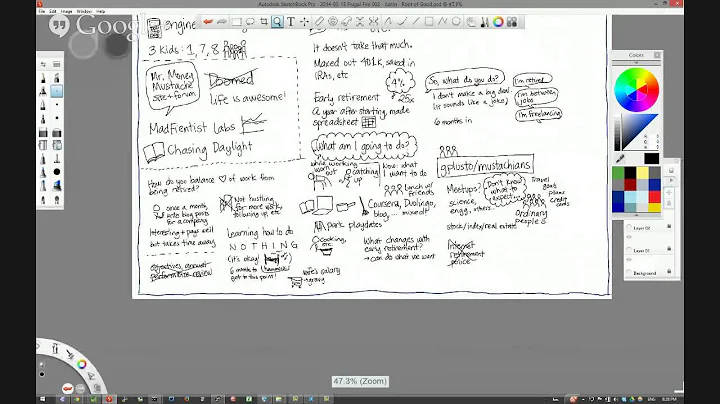Screen dimensions: 720x404
Task: Select the Text tool
Action: point(291,22)
